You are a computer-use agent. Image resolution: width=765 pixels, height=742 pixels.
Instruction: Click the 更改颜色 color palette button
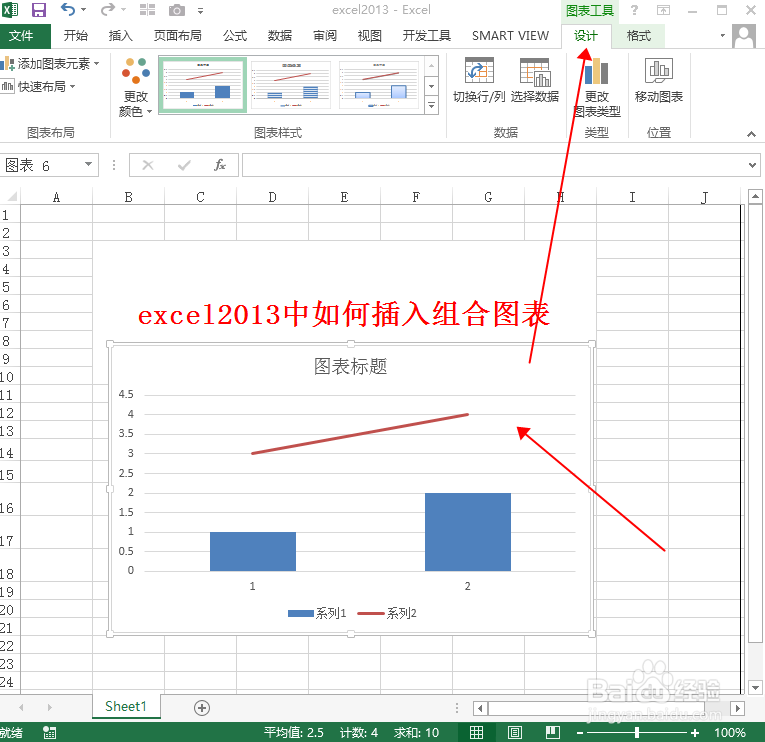[x=135, y=88]
